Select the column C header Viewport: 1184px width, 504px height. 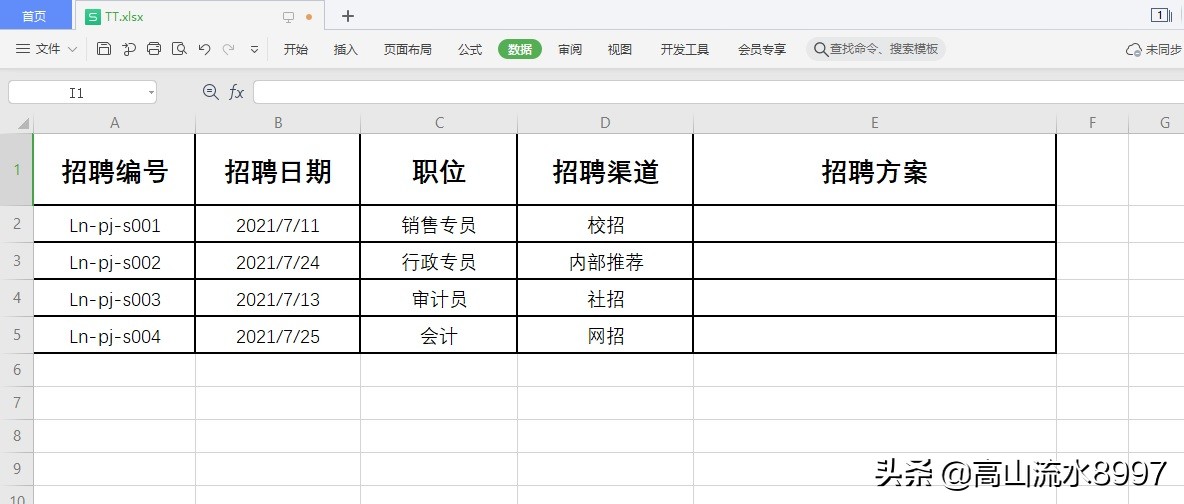pos(439,123)
